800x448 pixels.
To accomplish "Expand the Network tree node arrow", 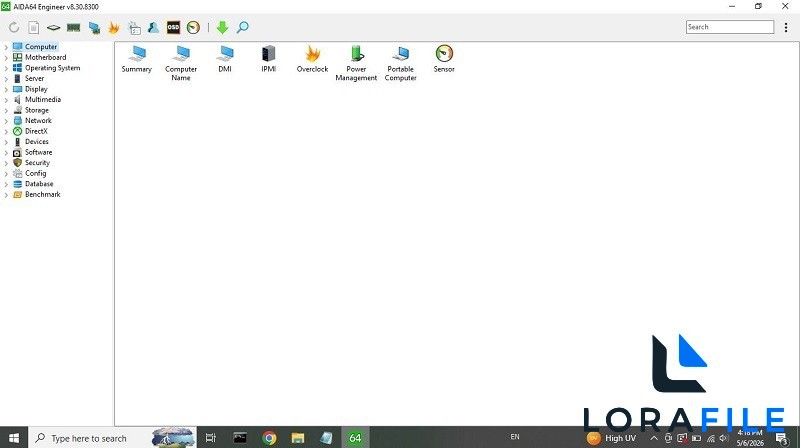I will coord(6,121).
